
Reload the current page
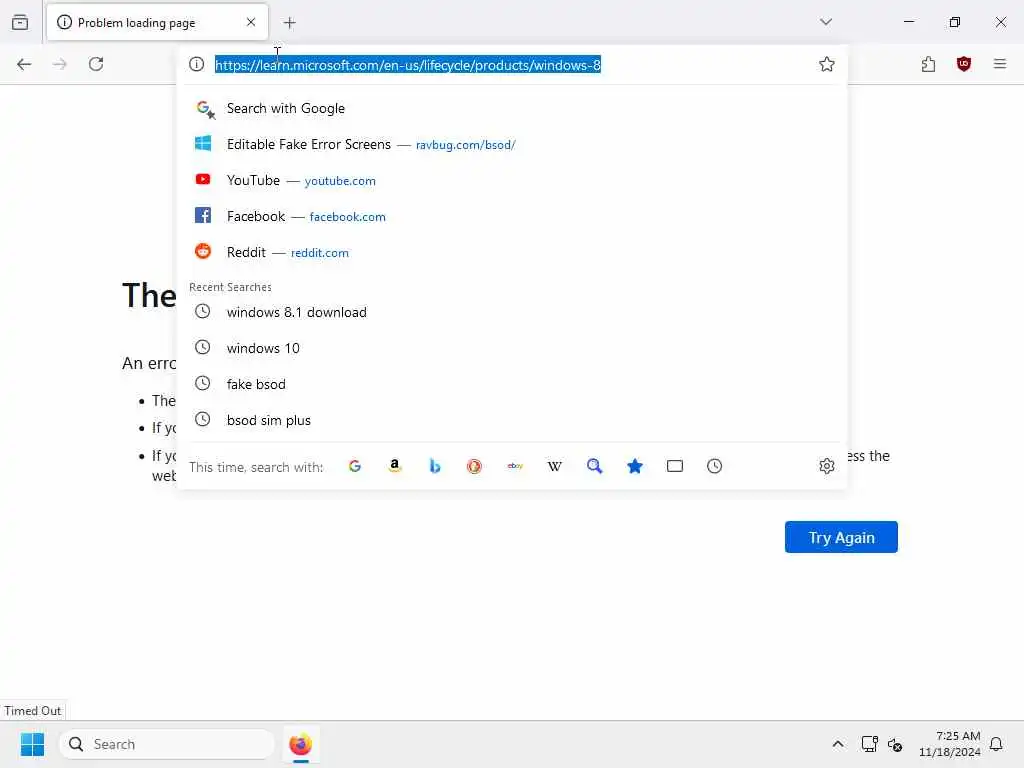click(96, 64)
